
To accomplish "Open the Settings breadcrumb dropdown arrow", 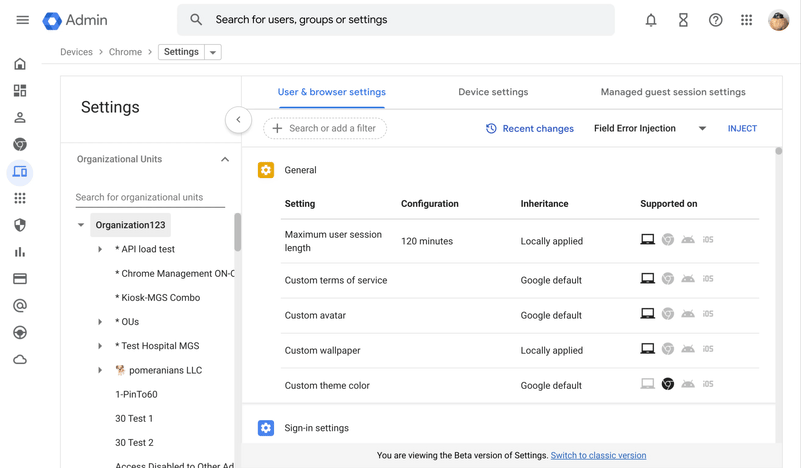I will (213, 52).
